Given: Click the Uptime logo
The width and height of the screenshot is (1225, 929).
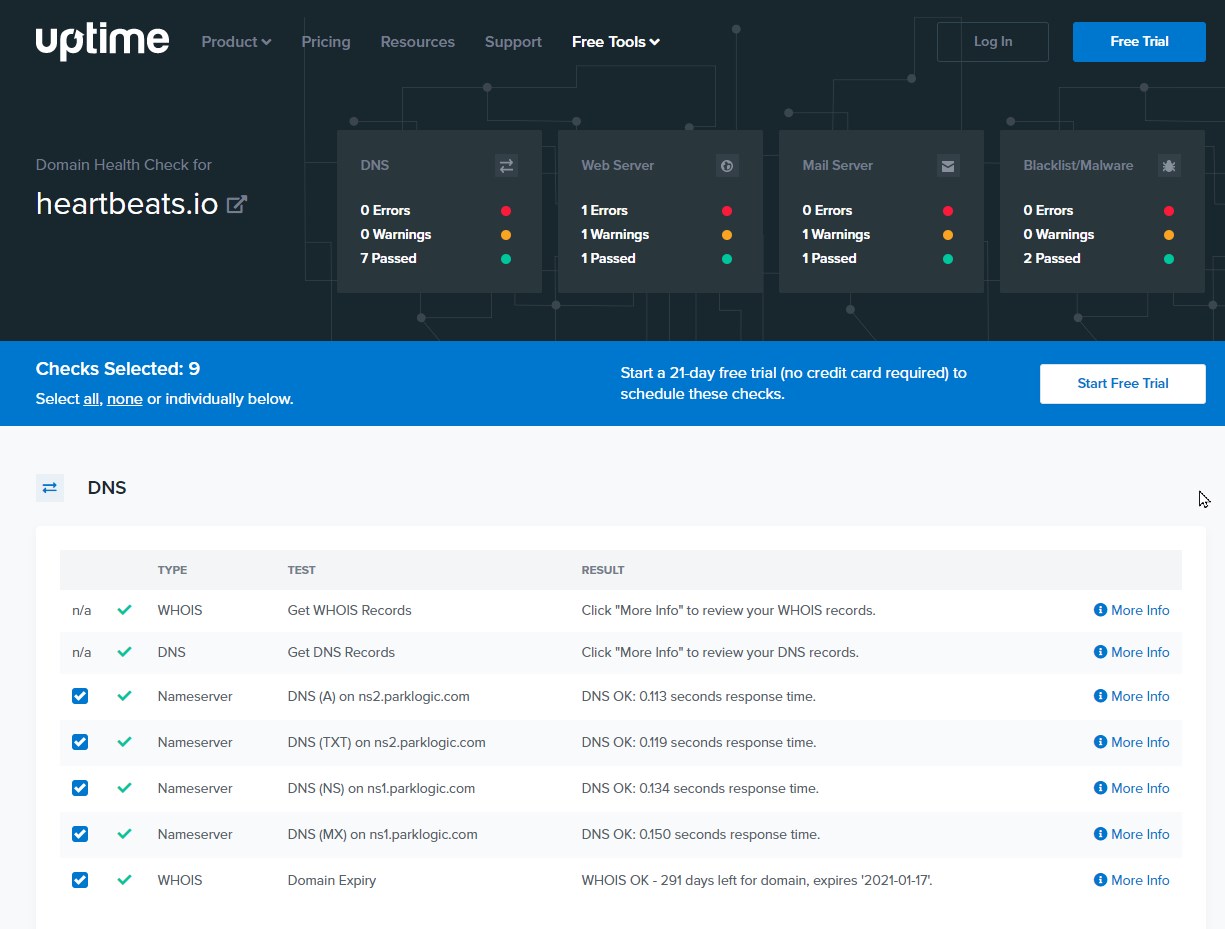Looking at the screenshot, I should (102, 41).
